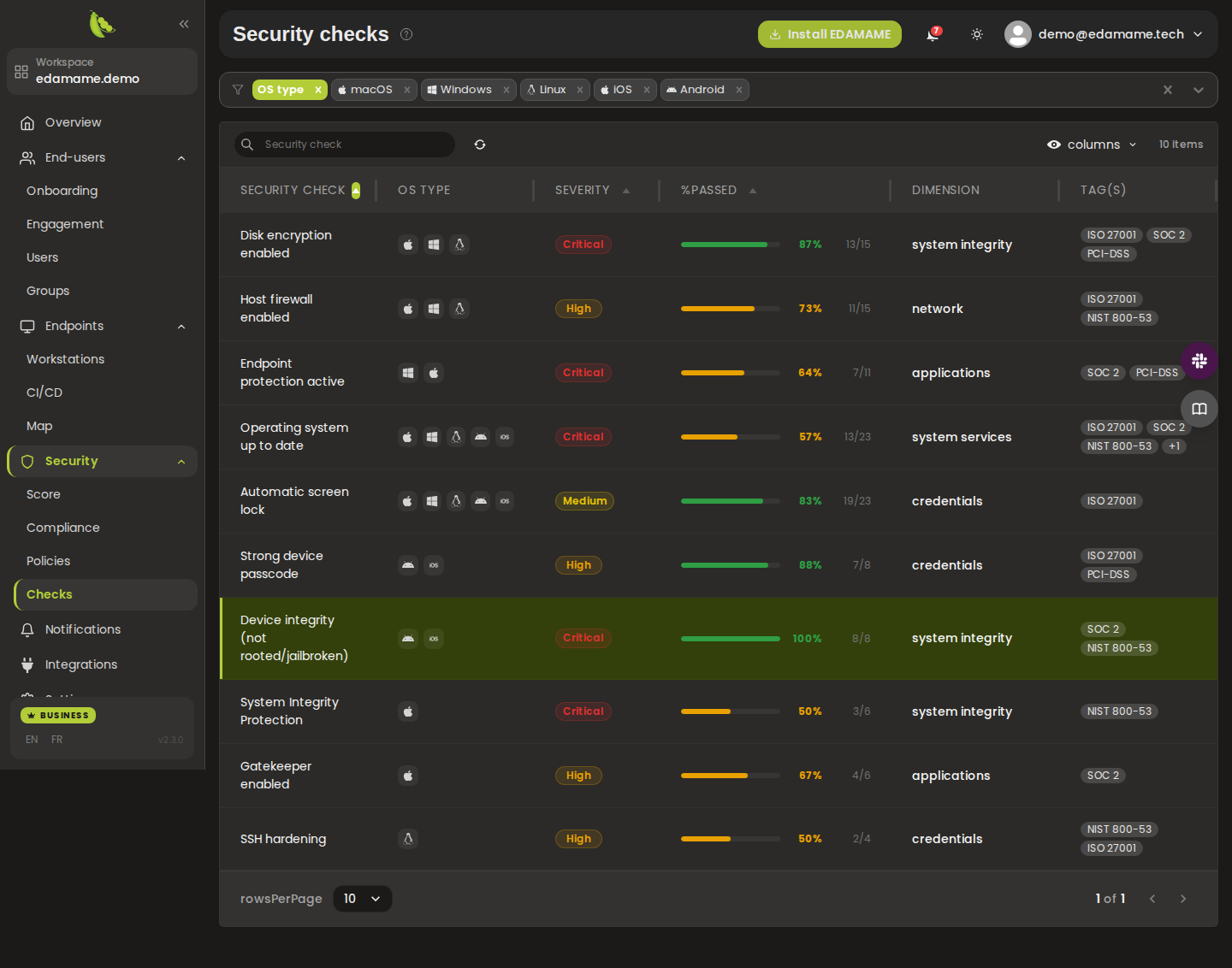The image size is (1232, 968).
Task: Click Windows icon in Host firewall row
Action: (x=434, y=309)
